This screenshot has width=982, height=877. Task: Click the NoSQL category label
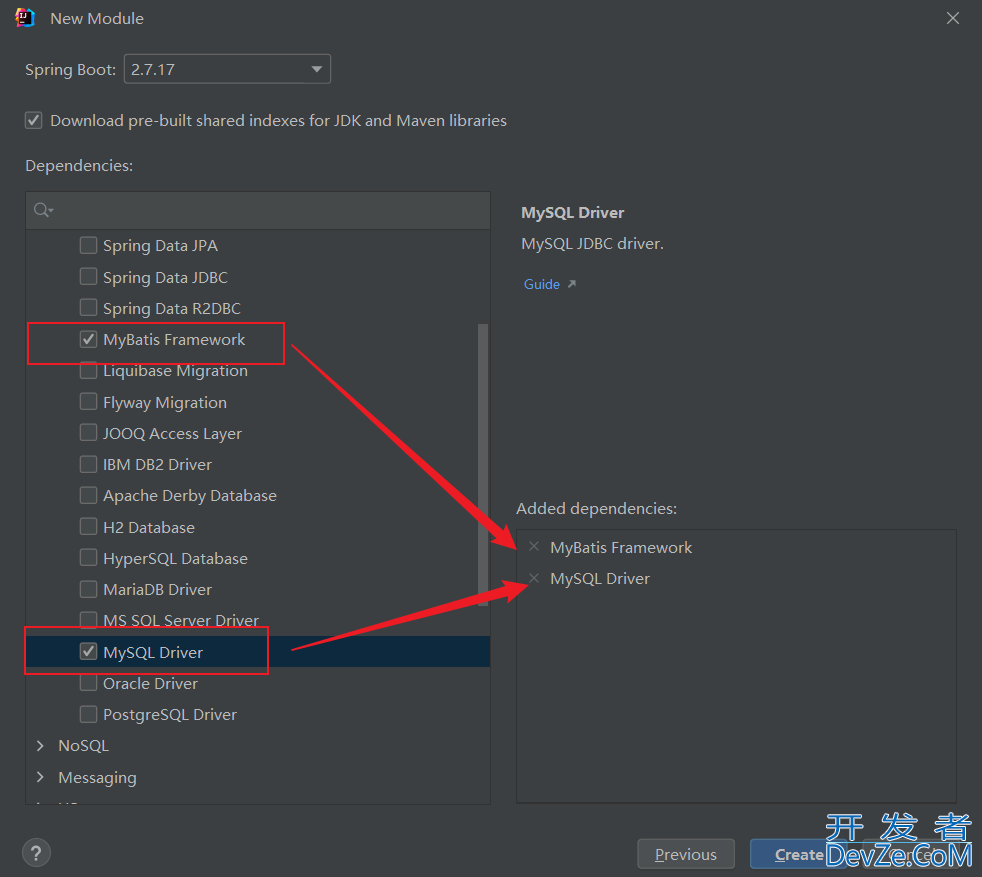(x=83, y=745)
